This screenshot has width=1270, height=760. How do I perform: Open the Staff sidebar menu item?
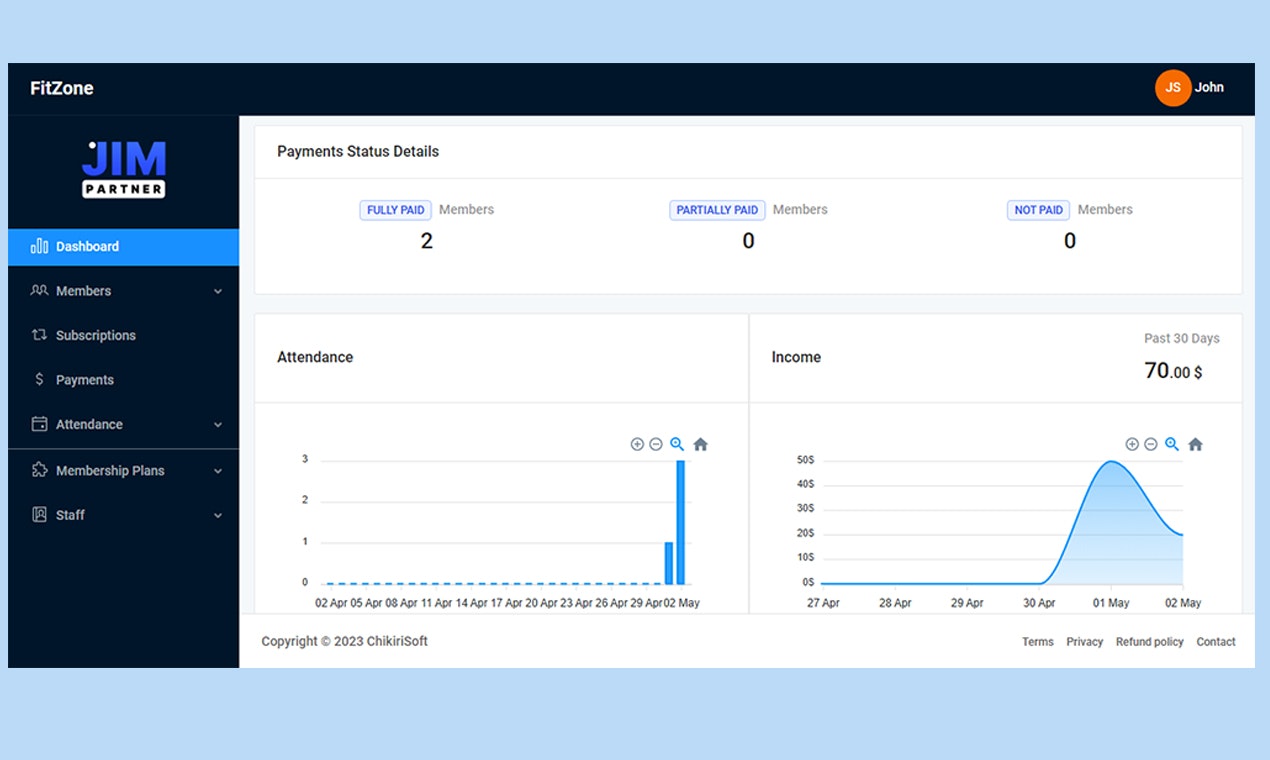(x=124, y=515)
